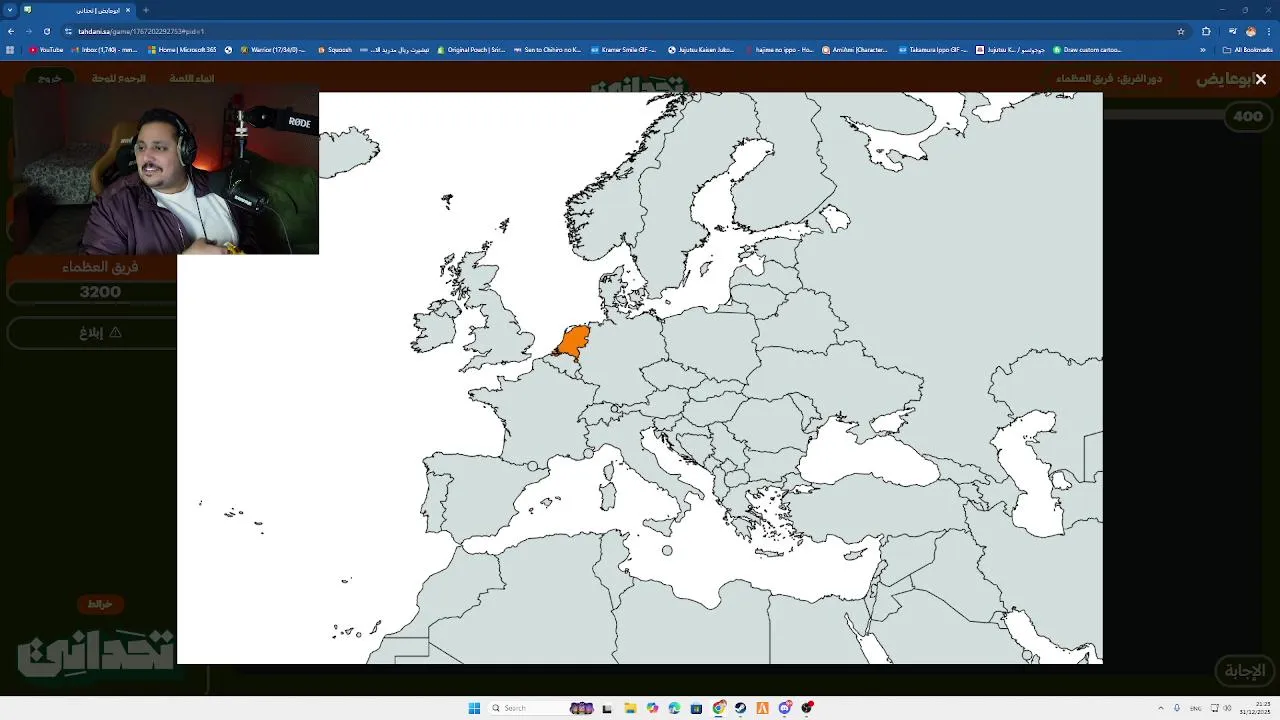The width and height of the screenshot is (1280, 720).
Task: Open the Inbox mail bookmark
Action: [105, 49]
